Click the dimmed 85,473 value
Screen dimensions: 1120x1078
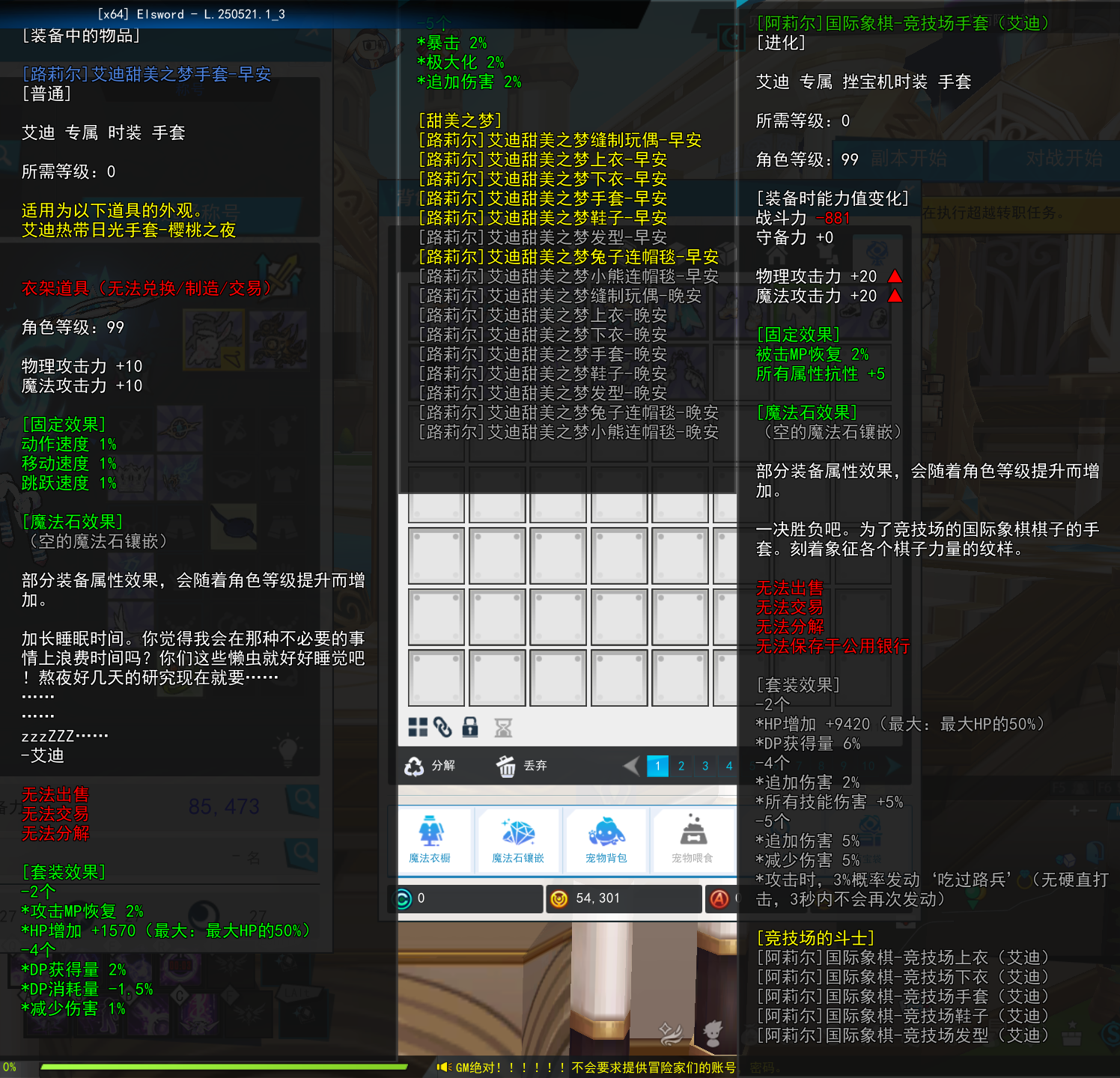click(x=224, y=806)
